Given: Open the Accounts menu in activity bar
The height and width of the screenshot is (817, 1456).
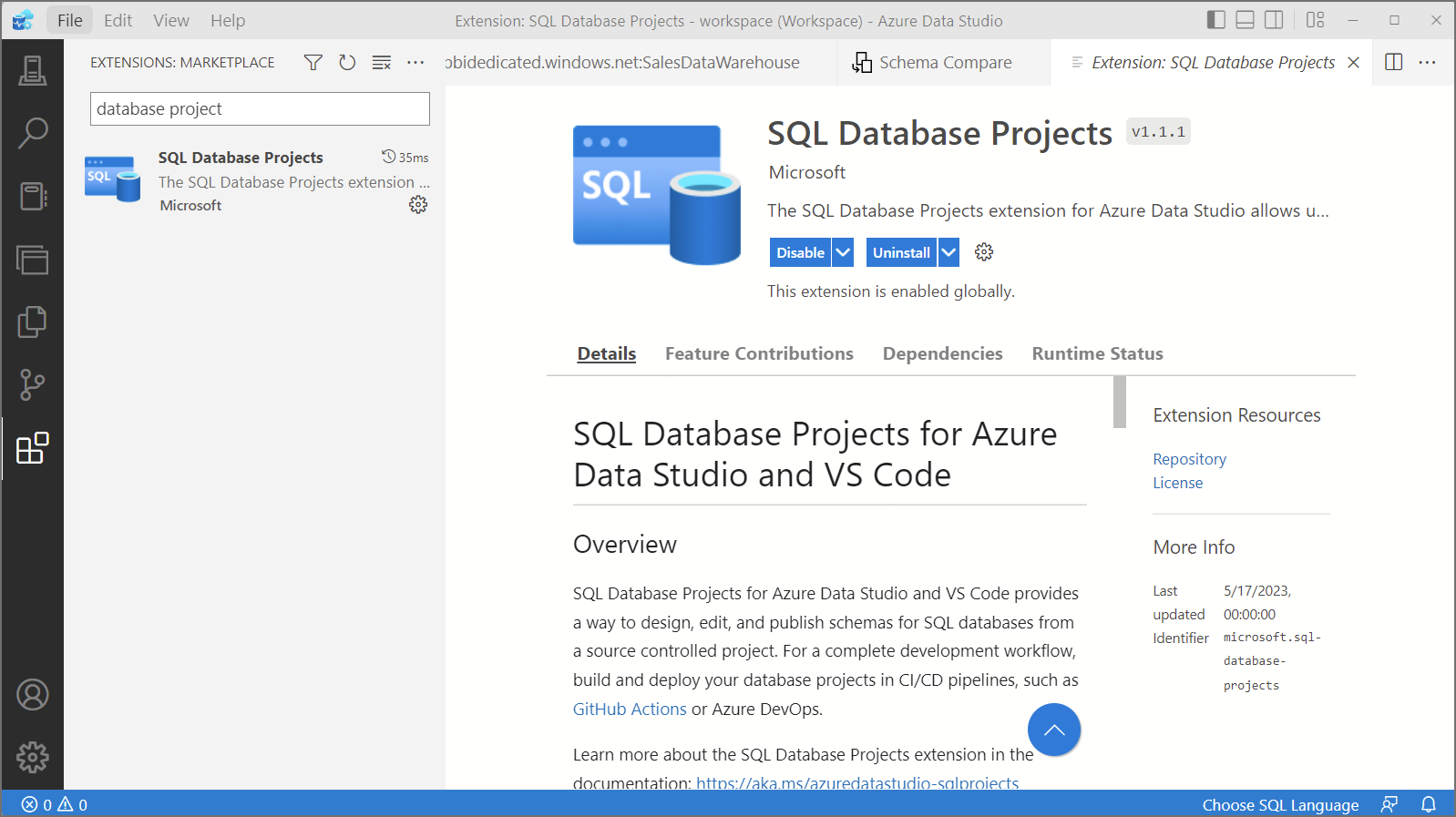Looking at the screenshot, I should click(33, 695).
